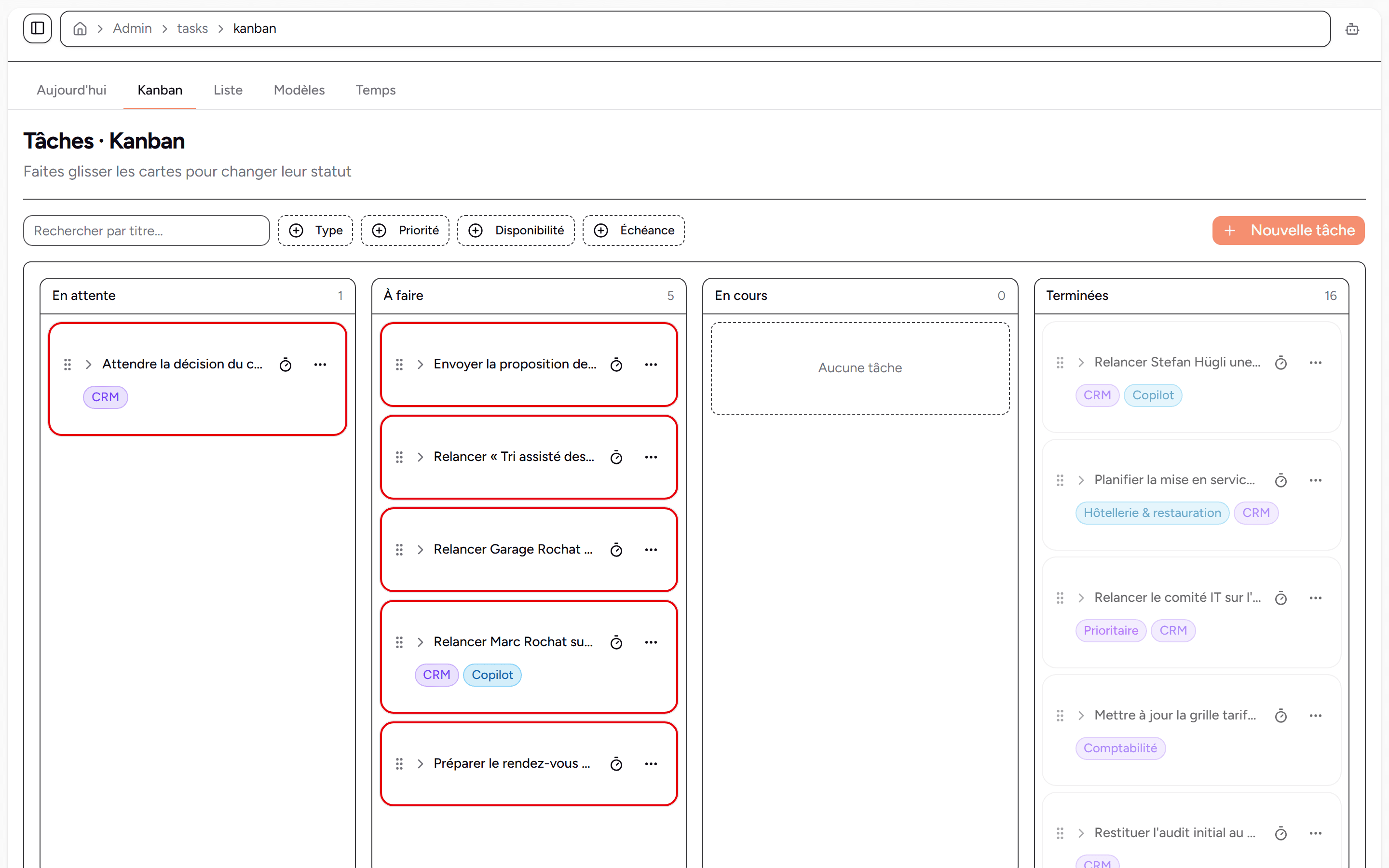The height and width of the screenshot is (868, 1389).
Task: Switch to the Temps tab
Action: 375,90
